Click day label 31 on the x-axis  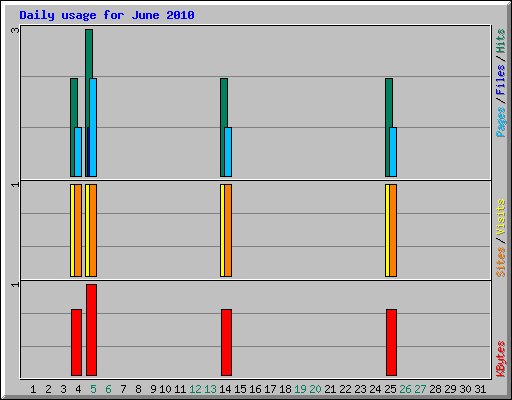(x=480, y=389)
